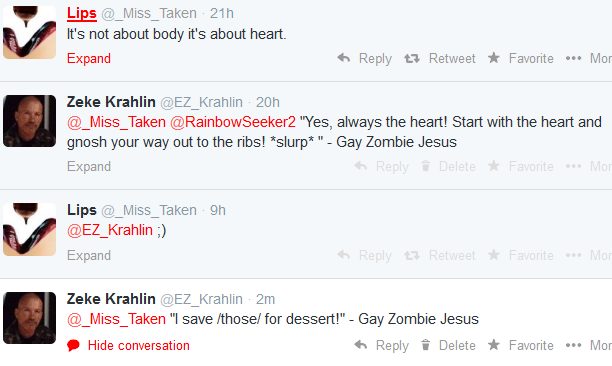The height and width of the screenshot is (366, 612).
Task: Open Zeke Krahlin's avatar on the last tweet
Action: point(30,318)
